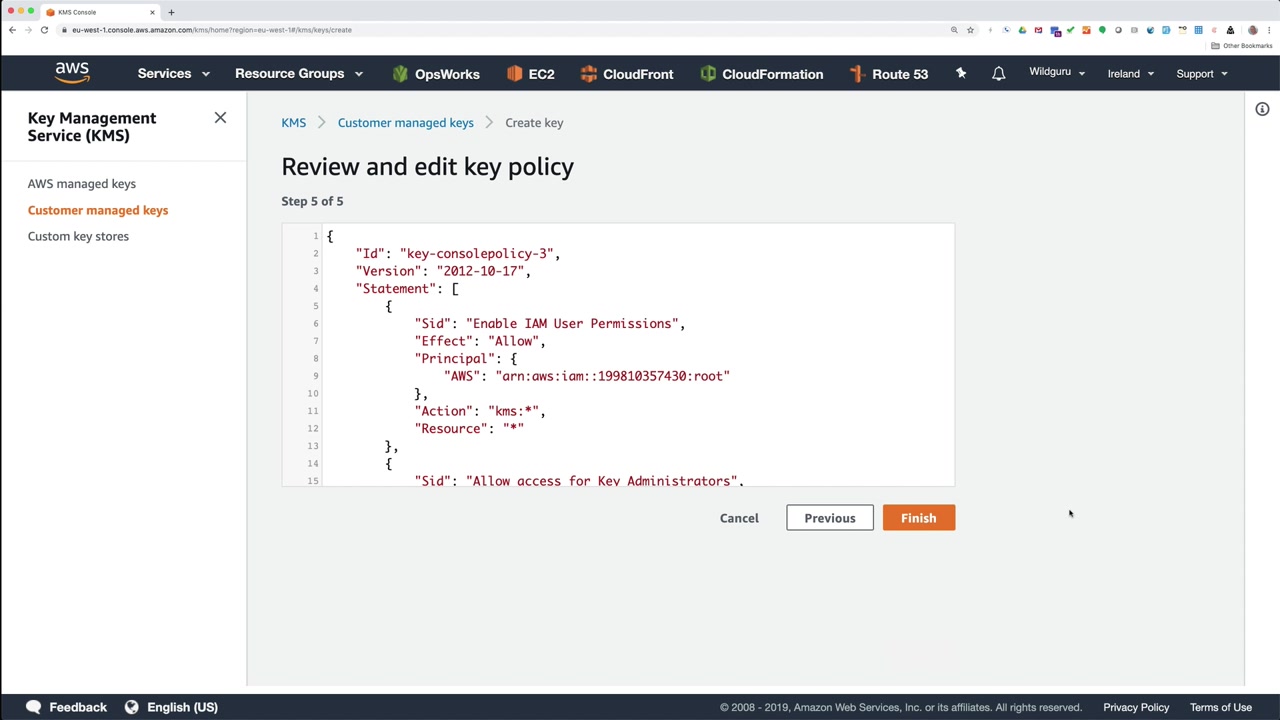The height and width of the screenshot is (720, 1280).
Task: Click the key policy line with "key-consolepolicy-3"
Action: click(458, 254)
